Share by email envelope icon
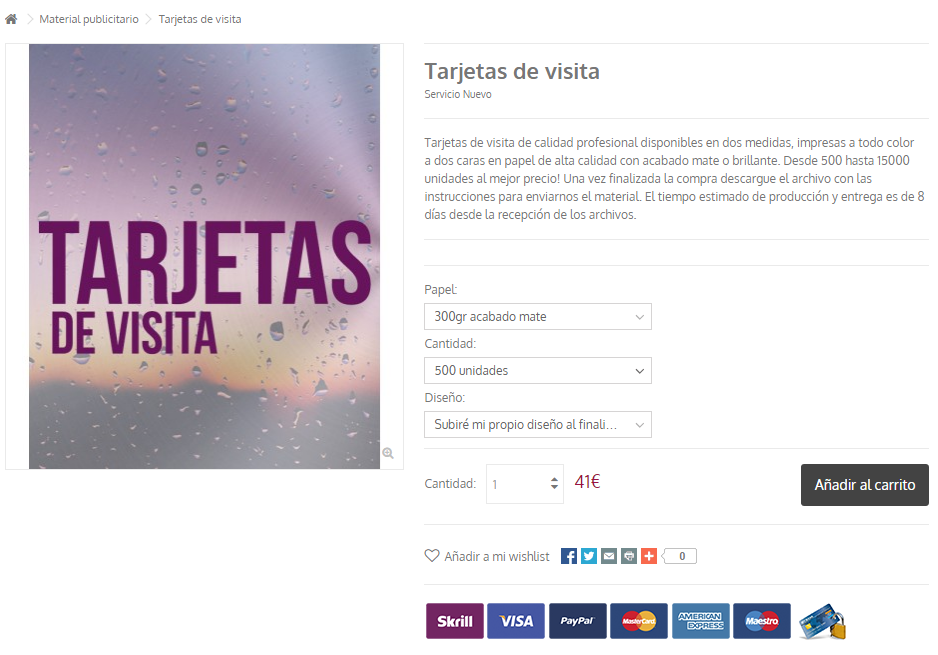This screenshot has width=938, height=655. pyautogui.click(x=609, y=556)
